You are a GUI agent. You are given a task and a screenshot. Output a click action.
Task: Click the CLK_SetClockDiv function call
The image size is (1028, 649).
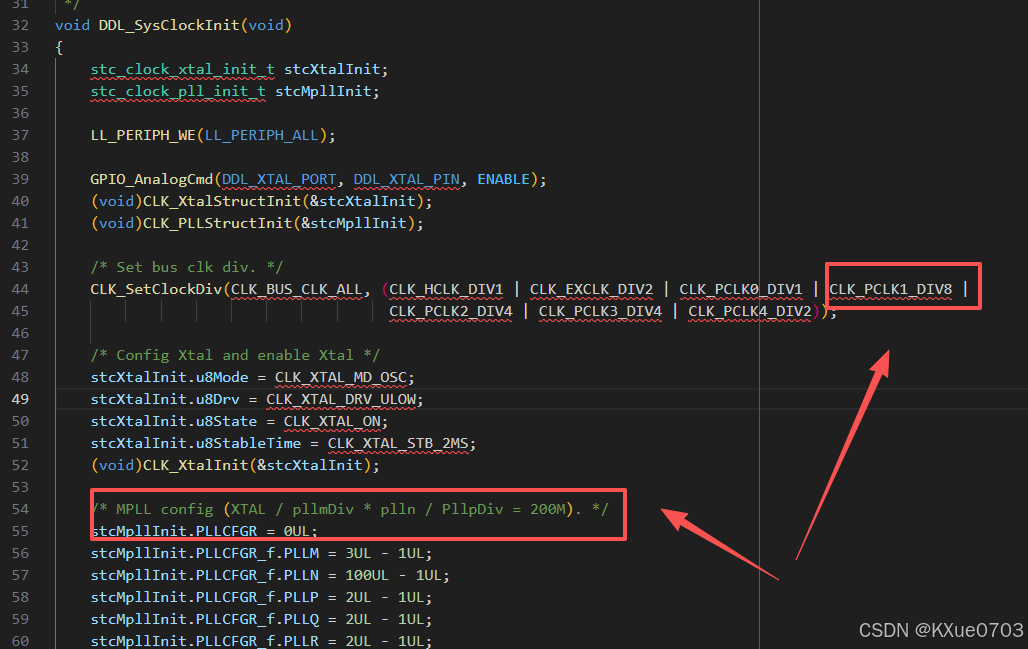[156, 289]
